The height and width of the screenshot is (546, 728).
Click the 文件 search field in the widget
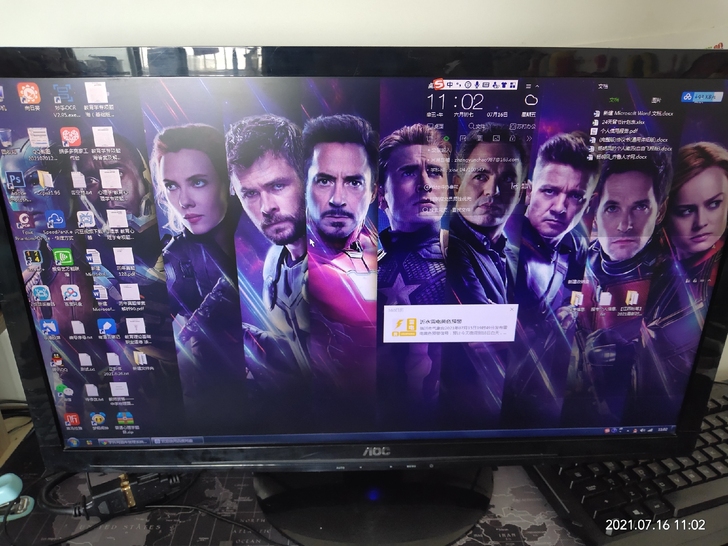pos(477,126)
